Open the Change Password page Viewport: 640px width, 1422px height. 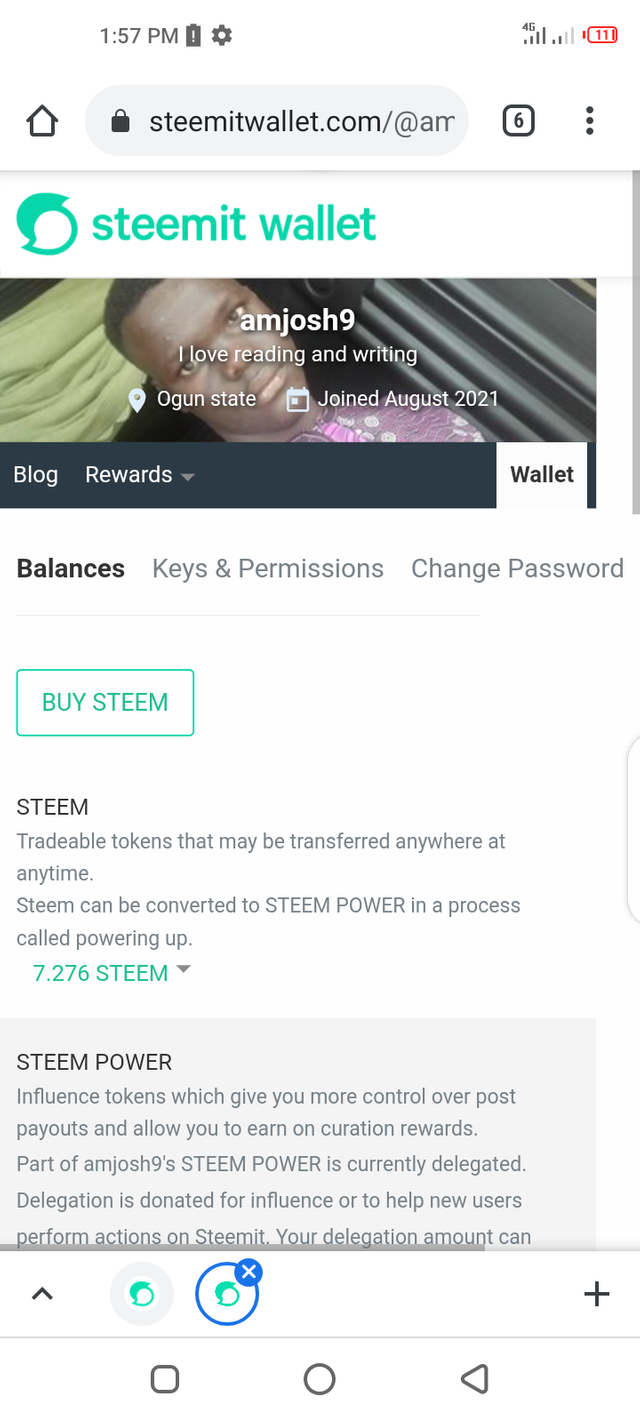517,568
